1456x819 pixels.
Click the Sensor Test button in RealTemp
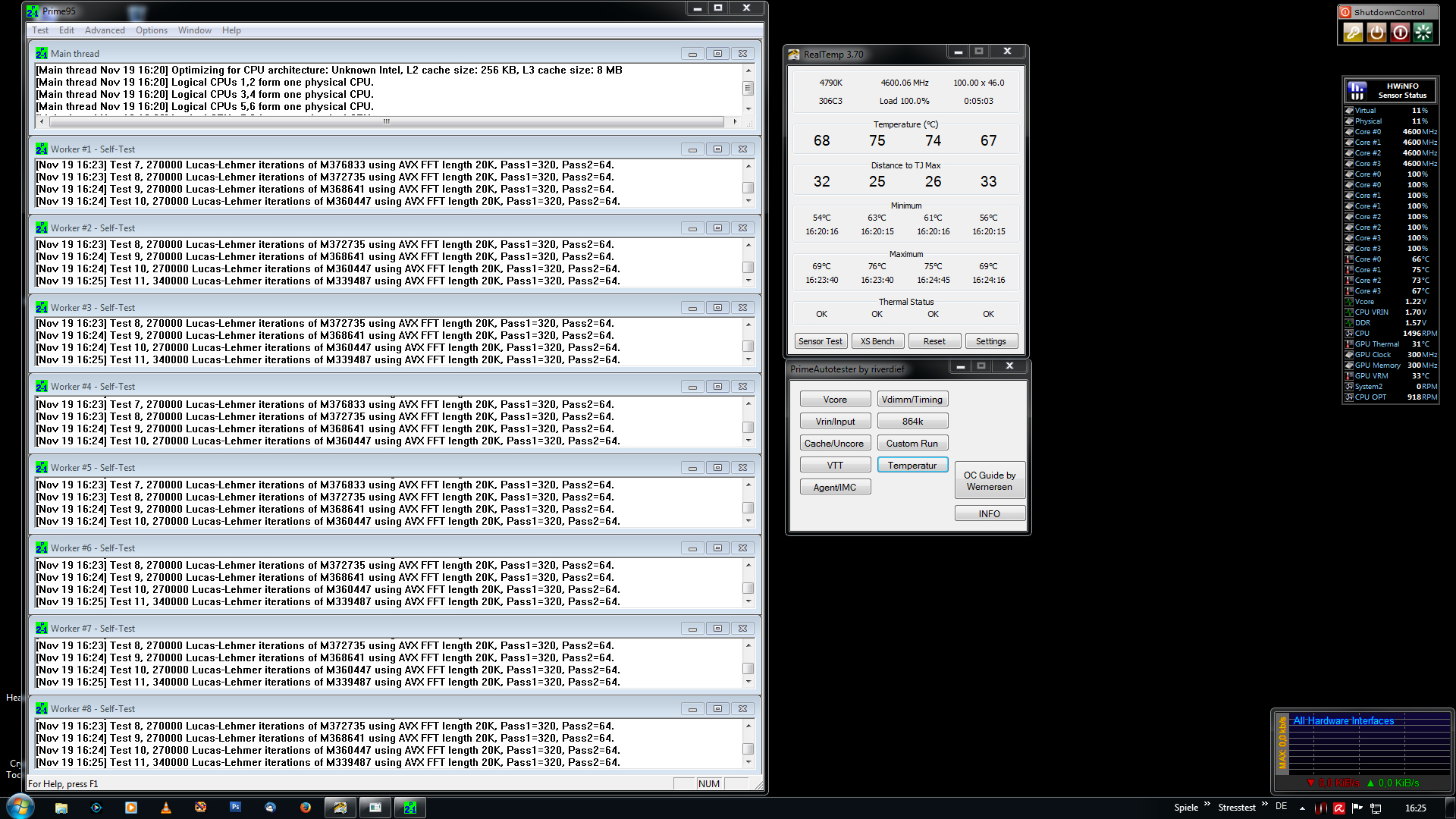click(820, 341)
